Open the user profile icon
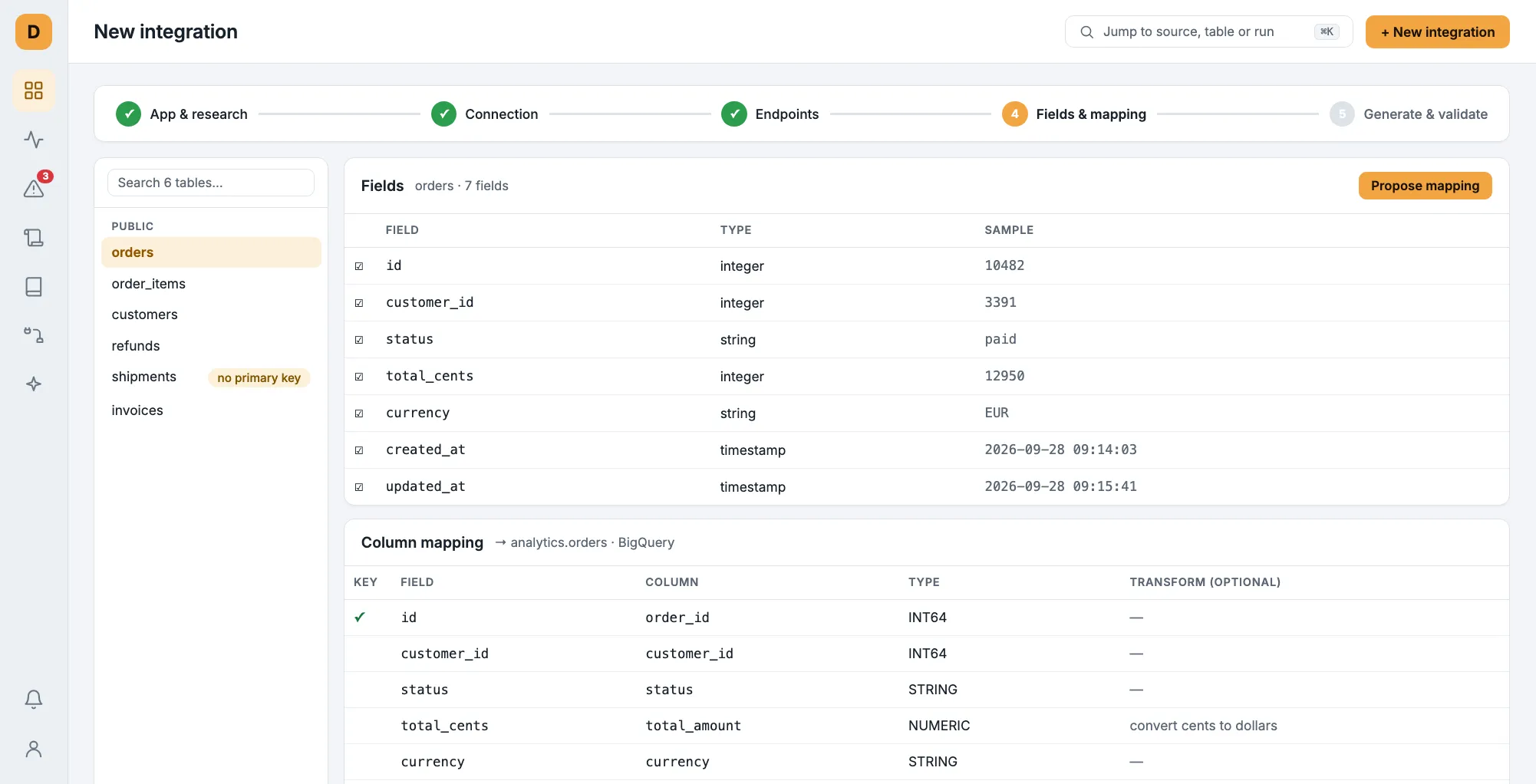1536x784 pixels. point(34,749)
